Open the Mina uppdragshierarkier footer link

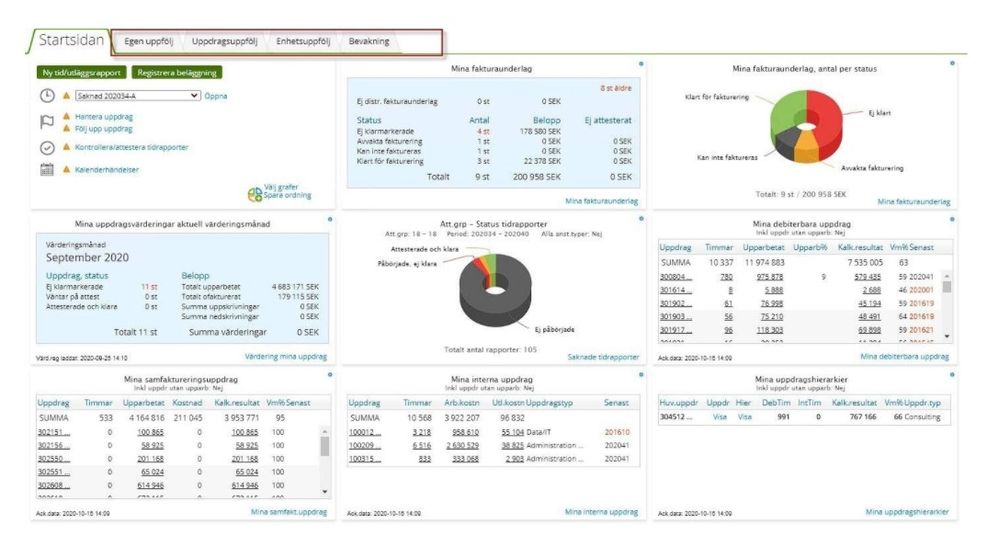point(907,512)
